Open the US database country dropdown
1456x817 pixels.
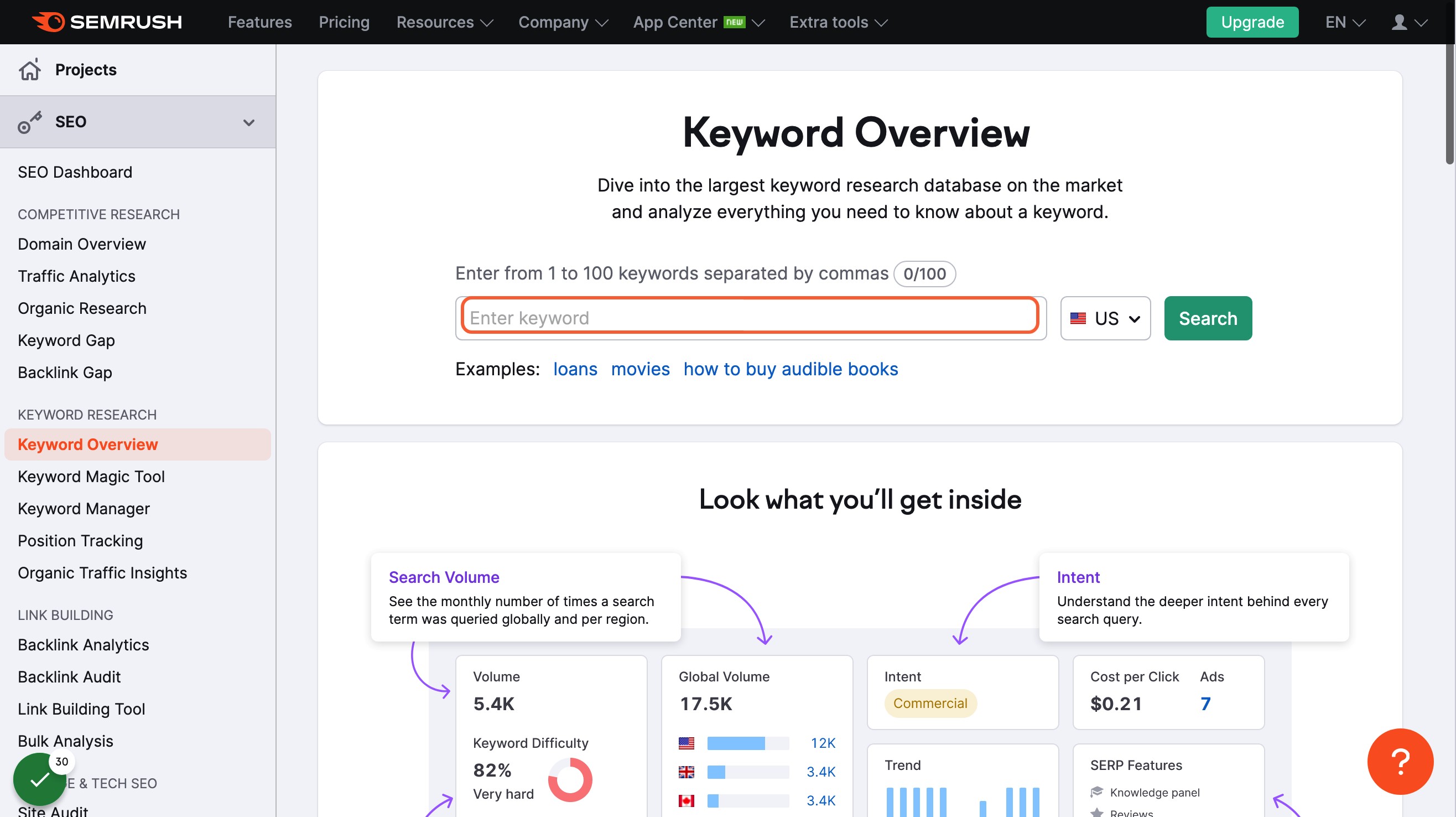pyautogui.click(x=1105, y=318)
